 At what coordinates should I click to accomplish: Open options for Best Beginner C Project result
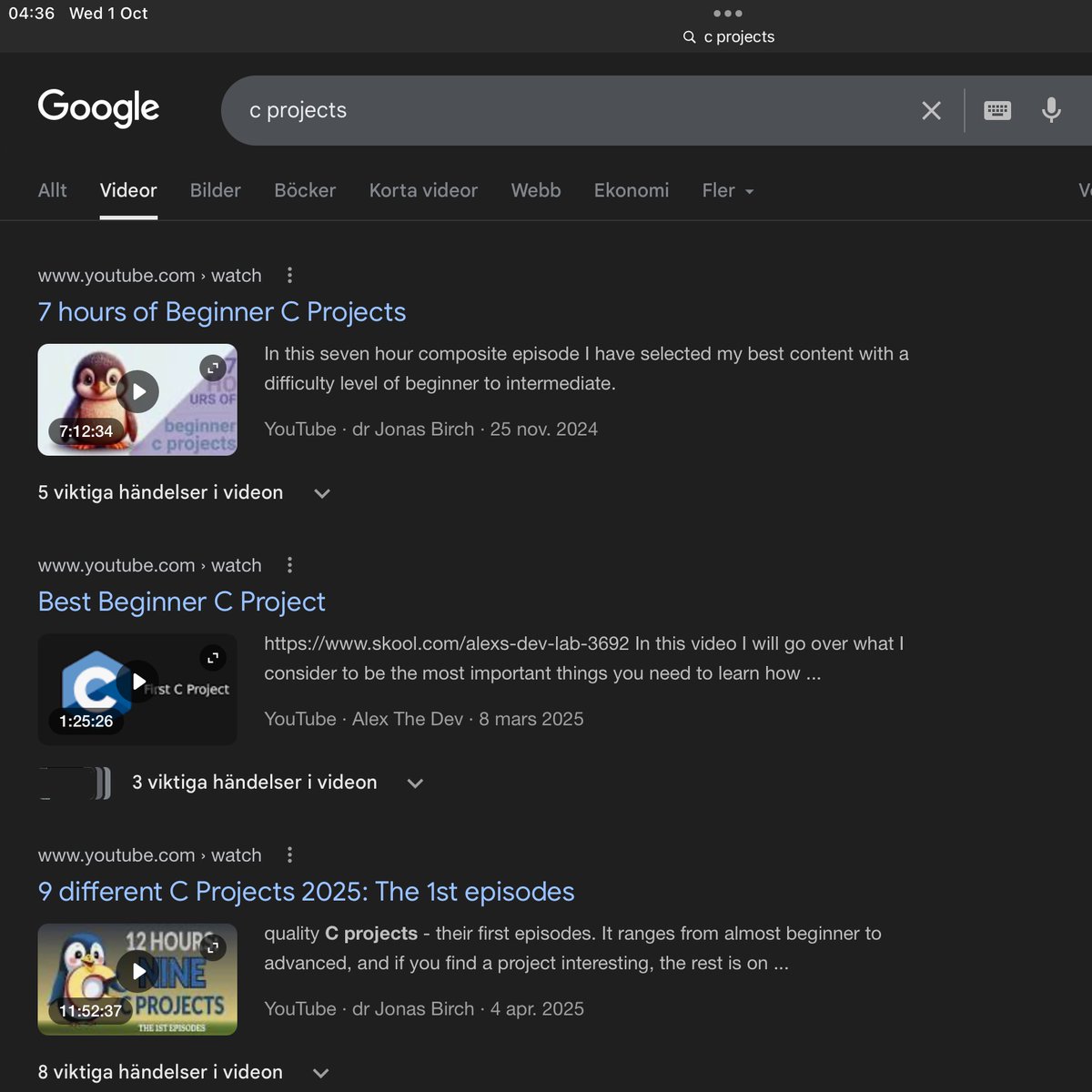tap(289, 565)
